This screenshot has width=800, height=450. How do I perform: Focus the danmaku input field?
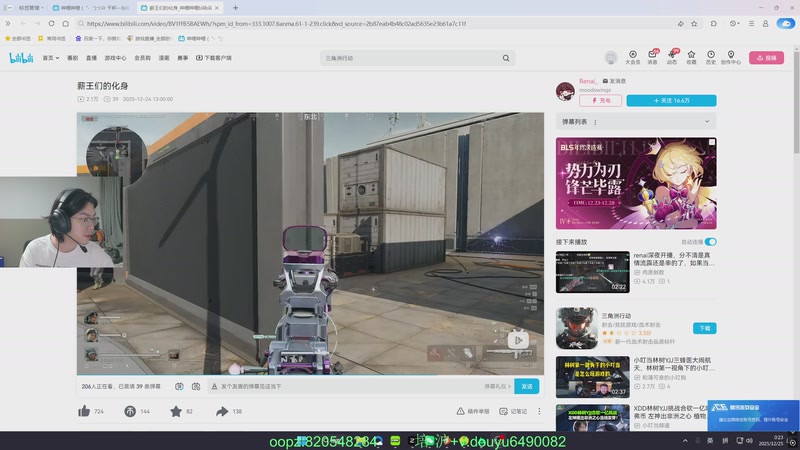pyautogui.click(x=347, y=387)
